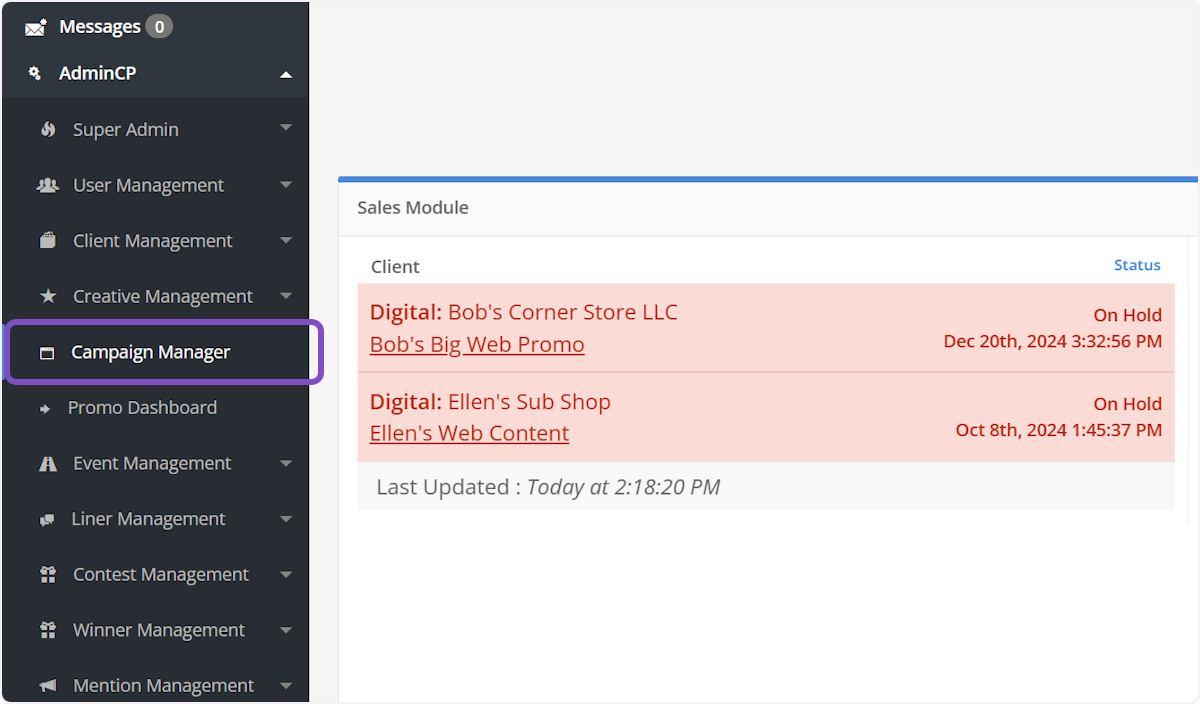This screenshot has width=1200, height=704.
Task: Click the Mention Management megaphone icon
Action: [x=47, y=686]
